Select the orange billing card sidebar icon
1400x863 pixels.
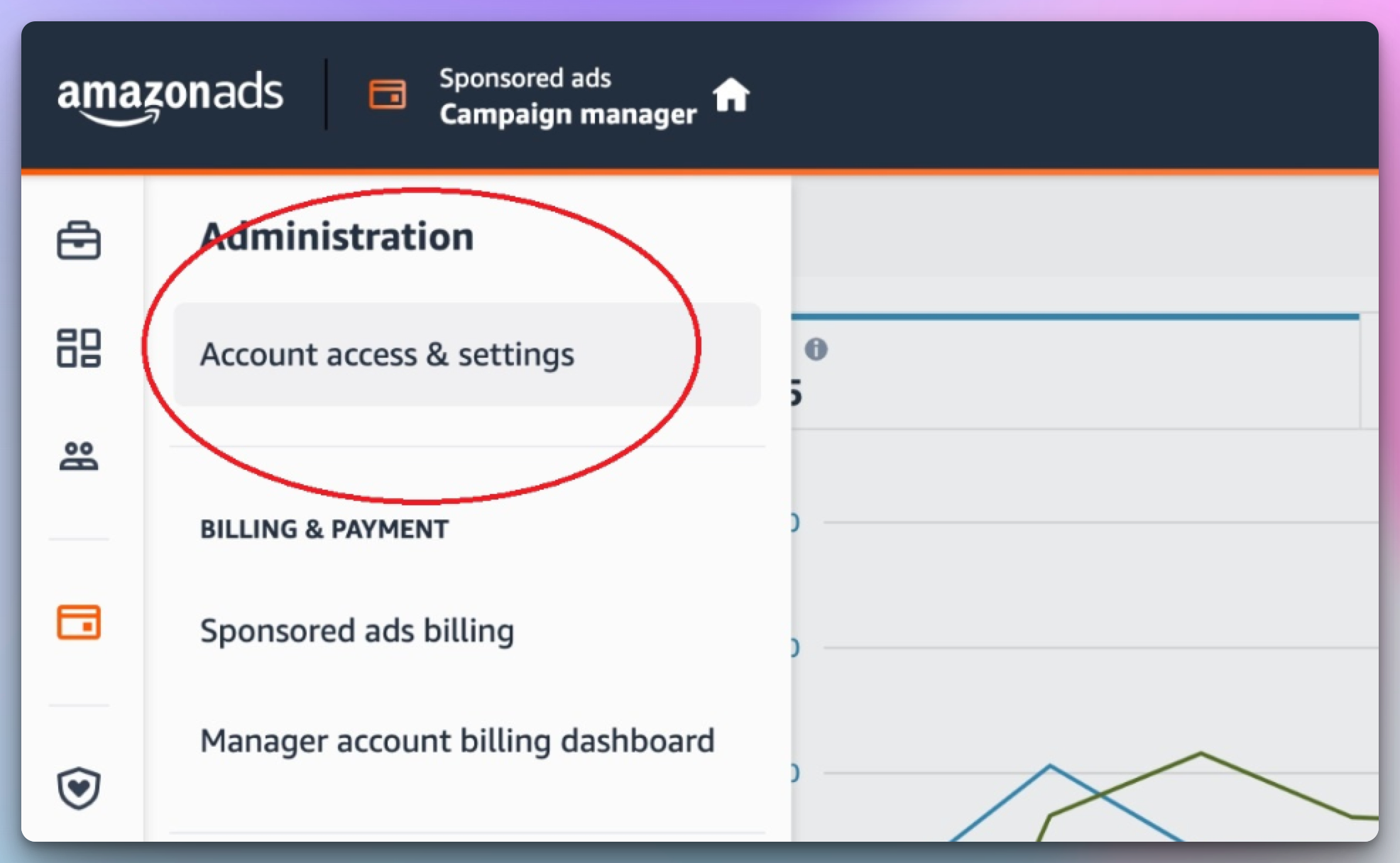[x=79, y=622]
